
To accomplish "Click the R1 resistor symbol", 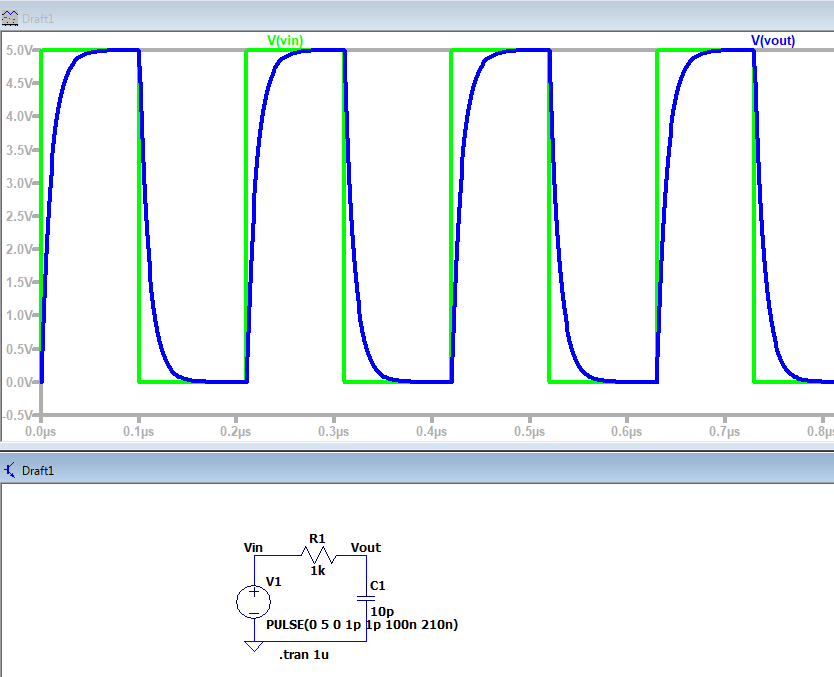I will [317, 555].
